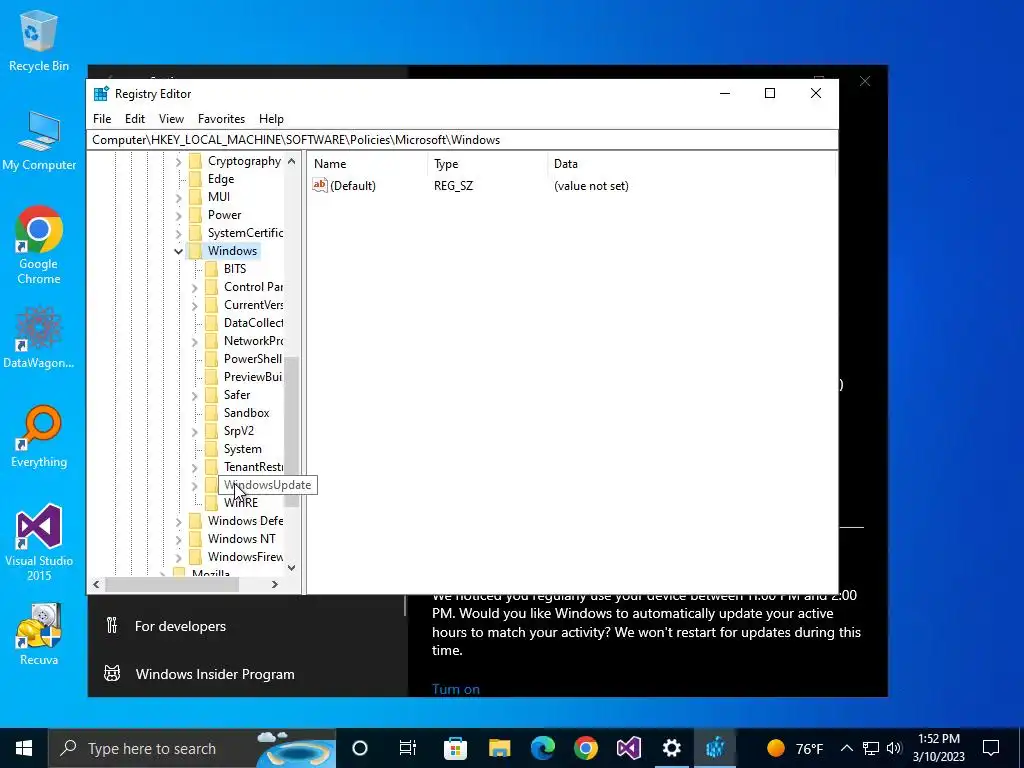1024x768 pixels.
Task: Select the Edge key in the tree
Action: click(221, 179)
